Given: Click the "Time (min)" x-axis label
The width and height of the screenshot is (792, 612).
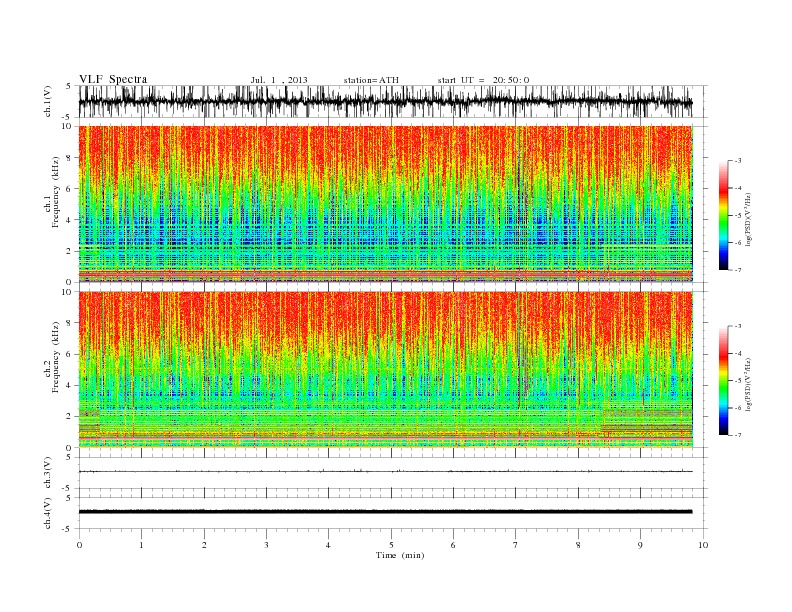Looking at the screenshot, I should pos(400,555).
